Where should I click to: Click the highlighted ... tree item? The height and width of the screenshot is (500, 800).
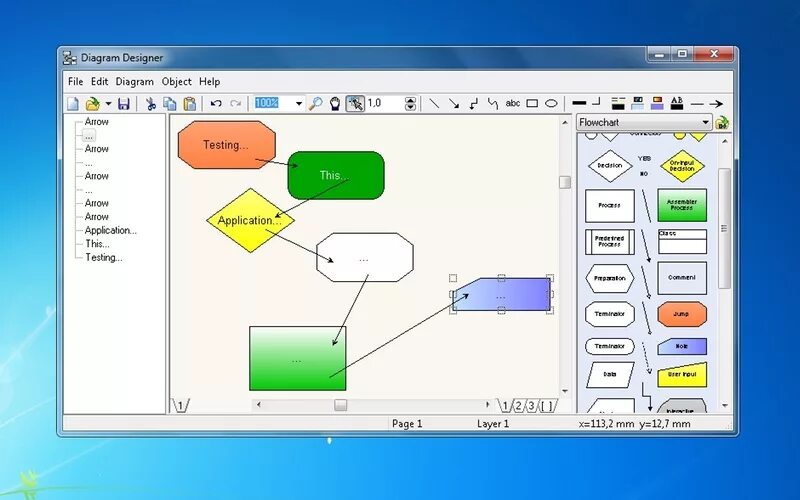click(89, 136)
